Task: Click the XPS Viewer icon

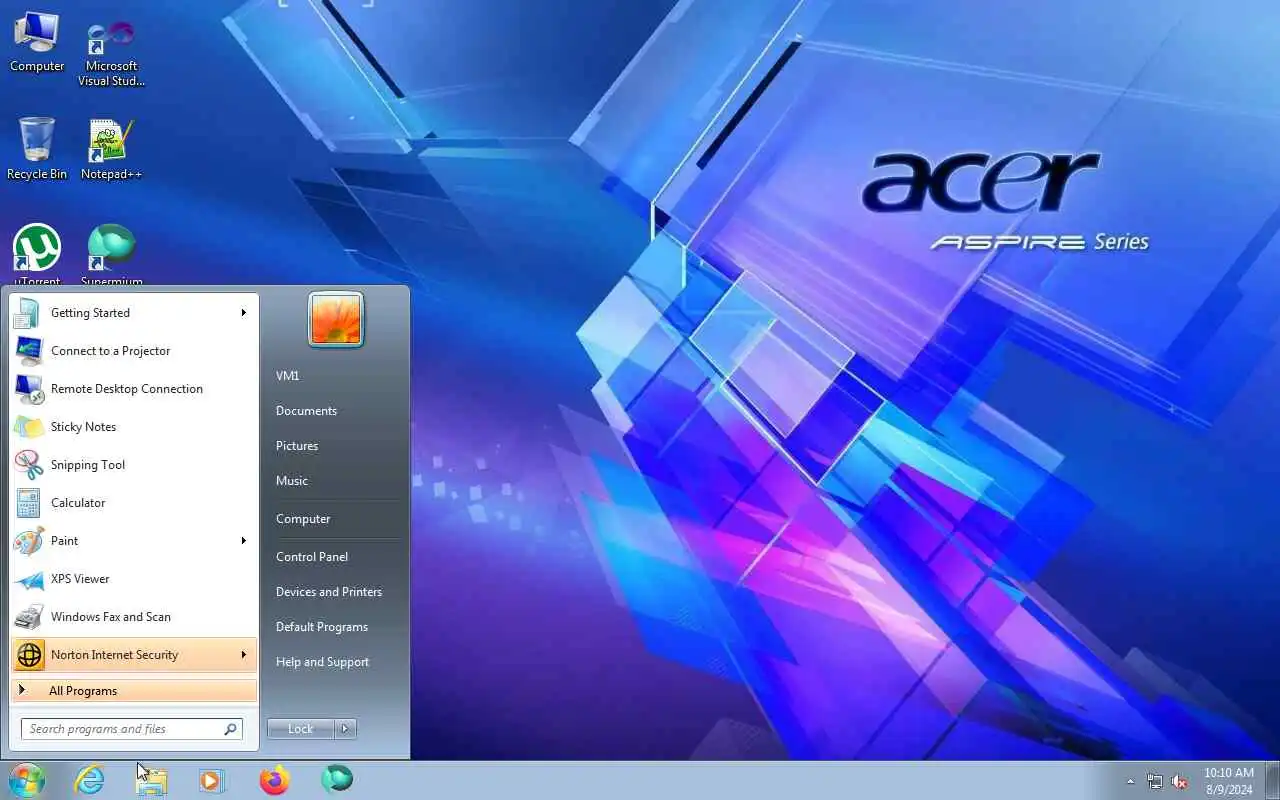Action: coord(28,579)
